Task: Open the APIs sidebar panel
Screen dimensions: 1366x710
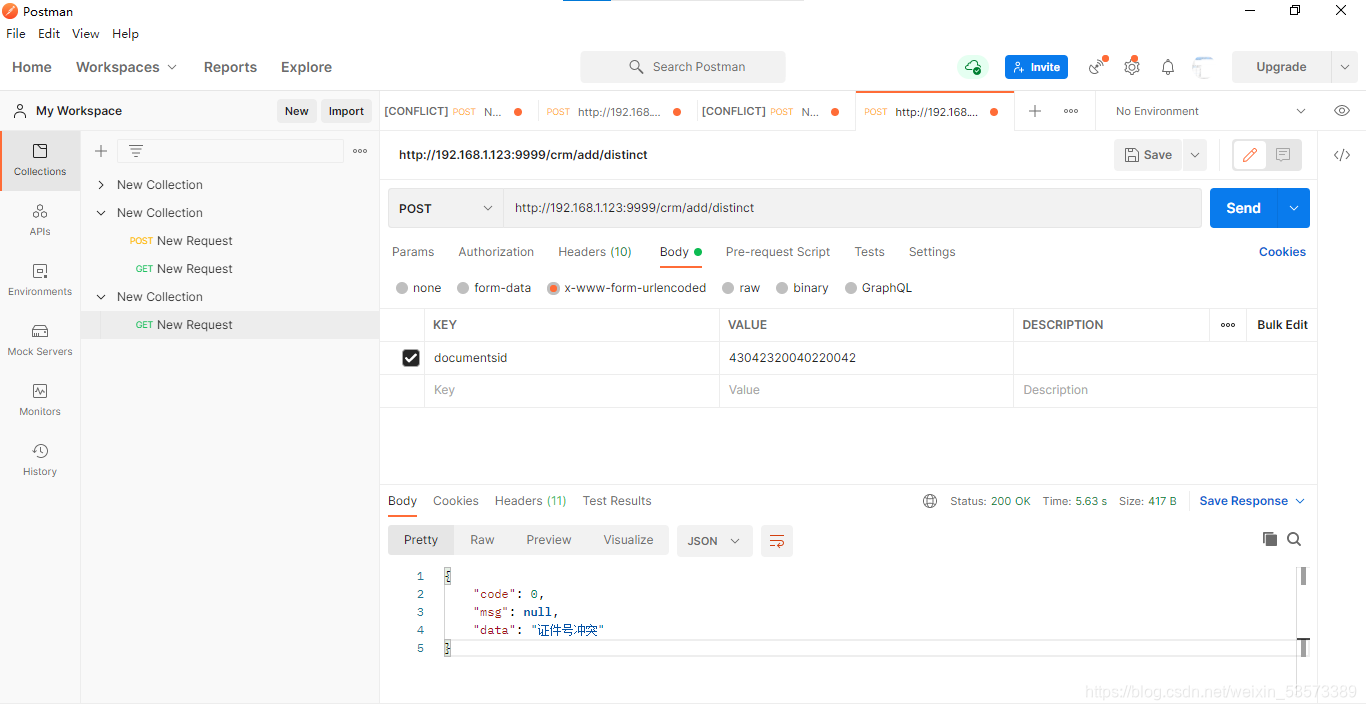Action: coord(40,220)
